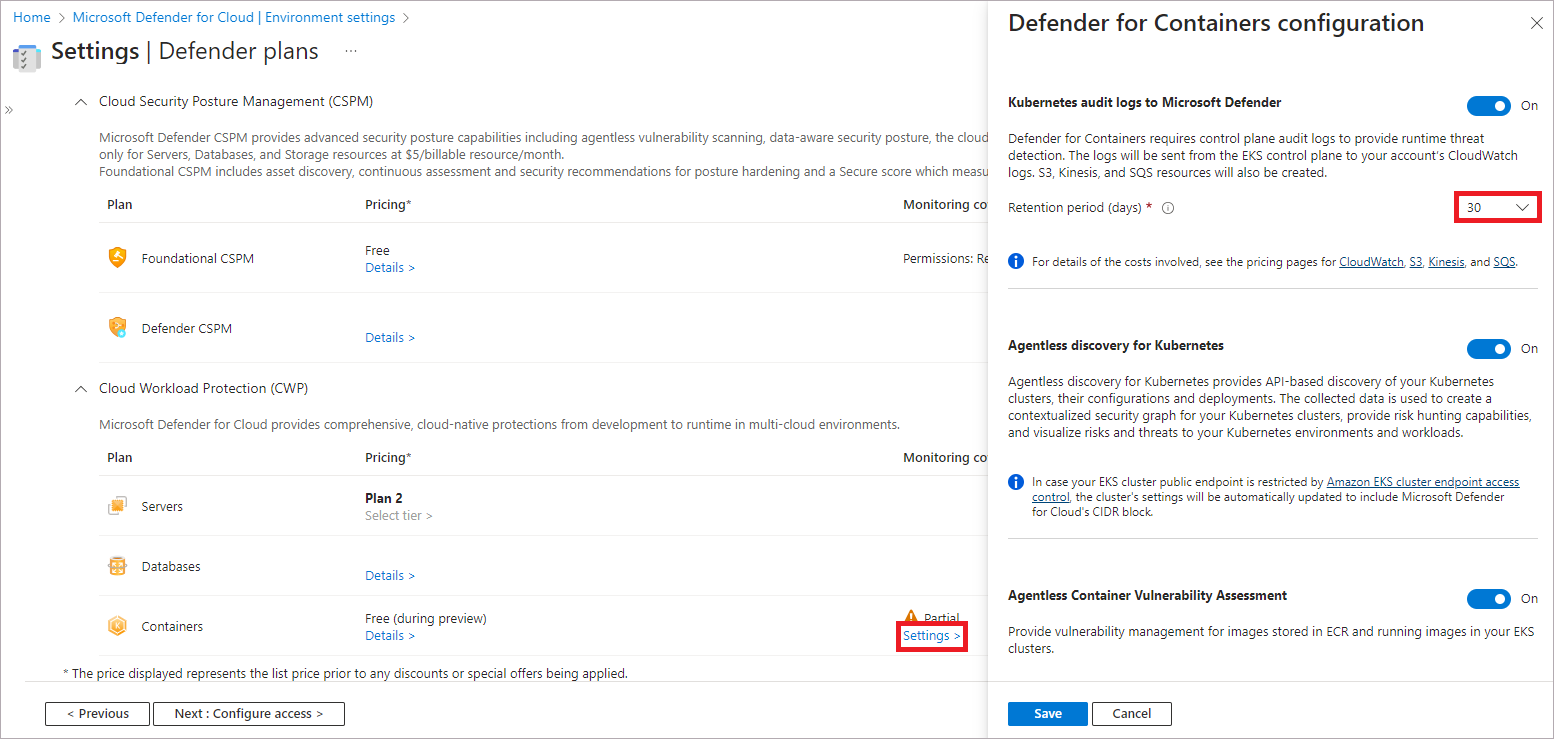Image resolution: width=1554 pixels, height=739 pixels.
Task: Click the Pricing* column header in CSPM table
Action: coord(388,204)
